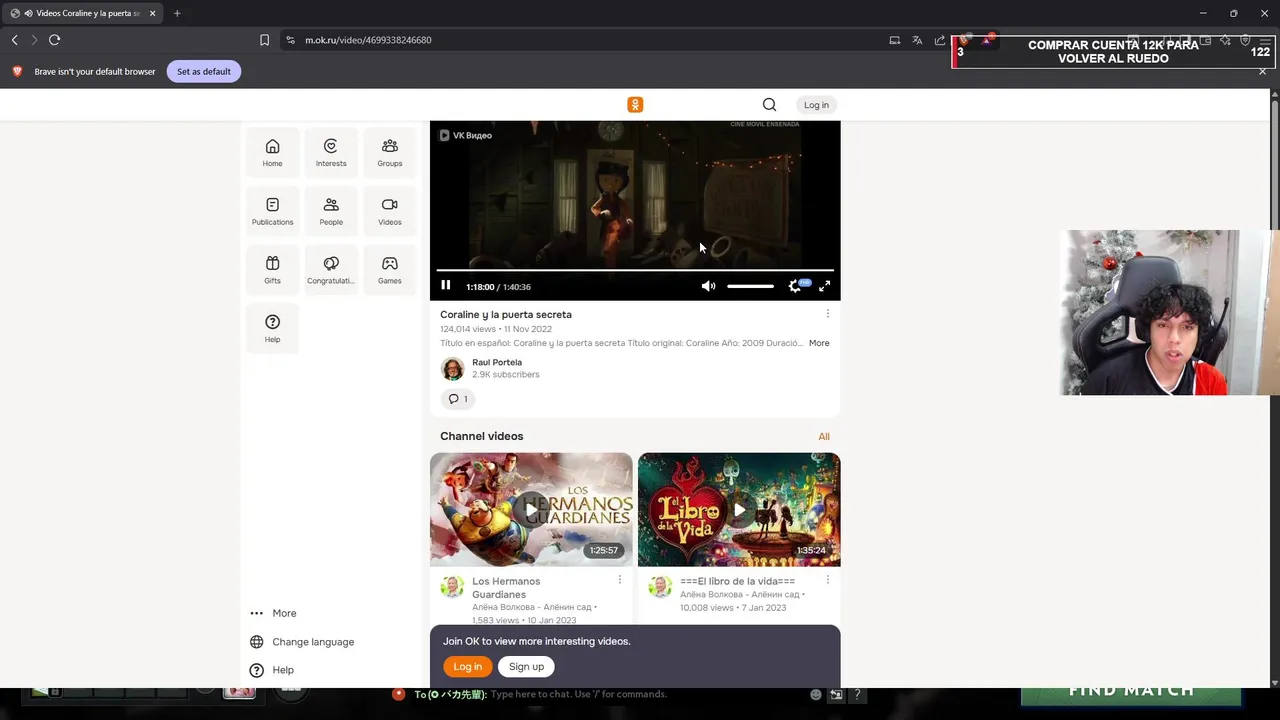Open options menu for El libro de la vida

tap(827, 580)
